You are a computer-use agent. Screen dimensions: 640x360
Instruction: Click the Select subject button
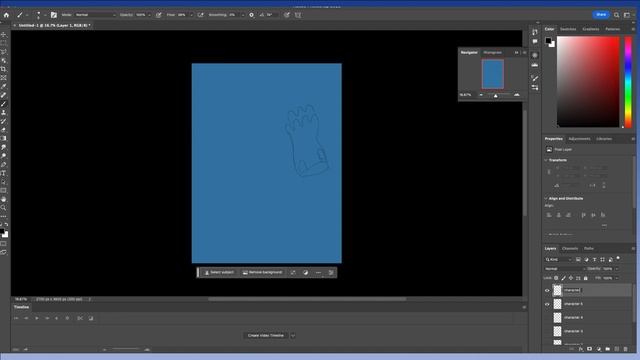click(x=219, y=272)
